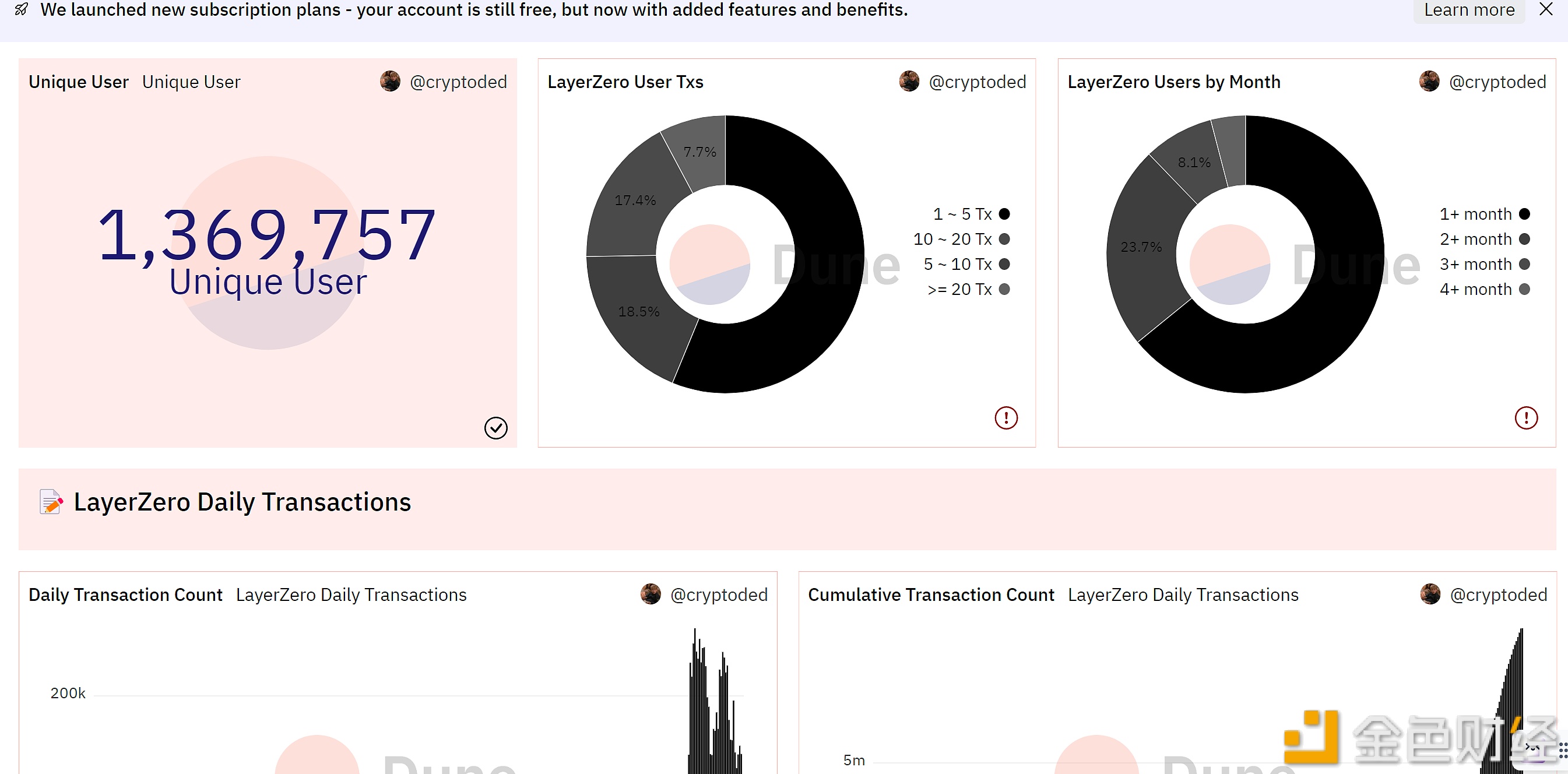Click the avatar on Daily Transaction Count card
This screenshot has width=1568, height=774.
[x=651, y=594]
